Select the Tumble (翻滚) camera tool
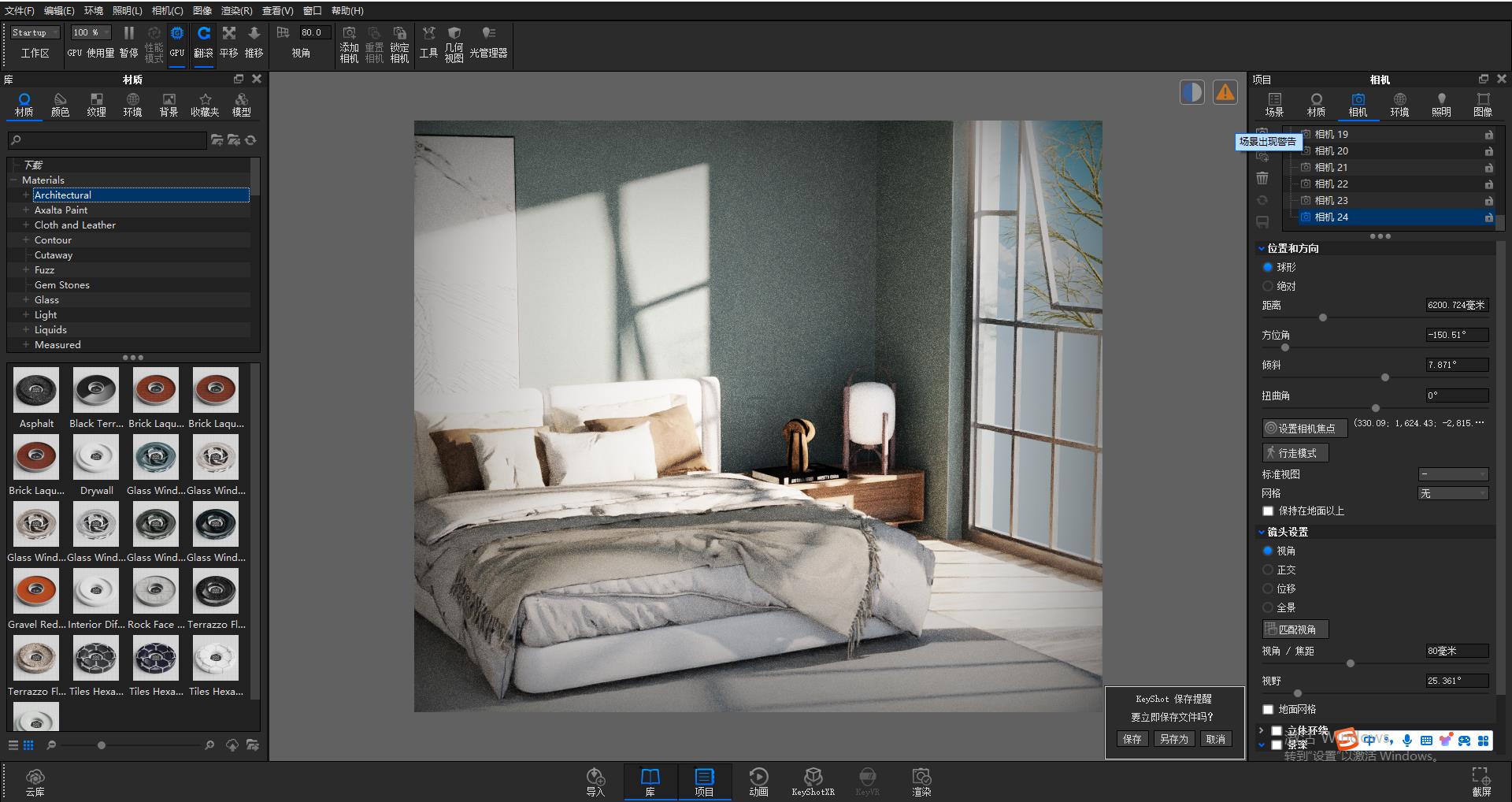The image size is (1512, 802). tap(203, 34)
